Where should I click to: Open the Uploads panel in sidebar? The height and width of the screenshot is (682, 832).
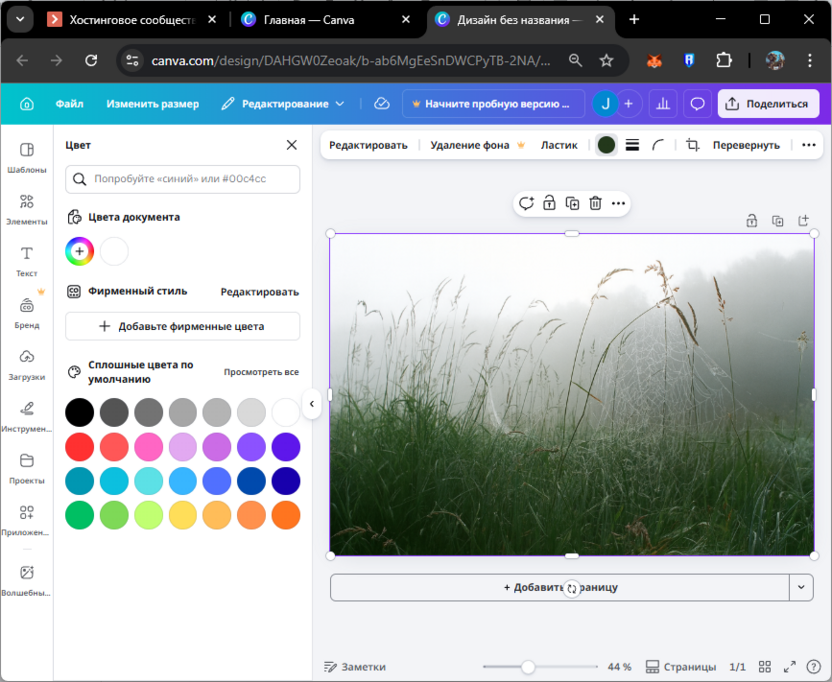pyautogui.click(x=27, y=364)
